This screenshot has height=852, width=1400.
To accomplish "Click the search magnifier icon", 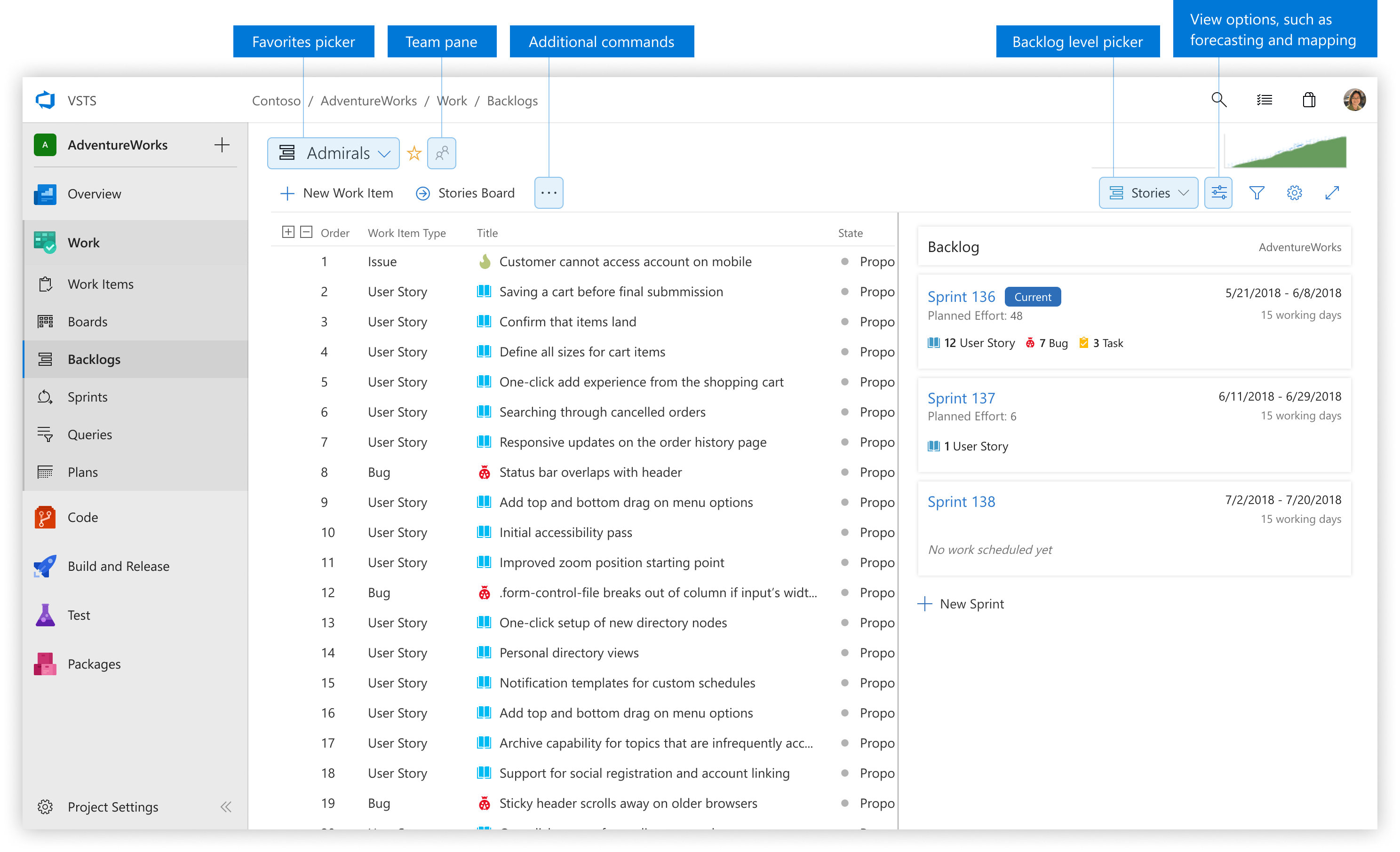I will (1218, 100).
